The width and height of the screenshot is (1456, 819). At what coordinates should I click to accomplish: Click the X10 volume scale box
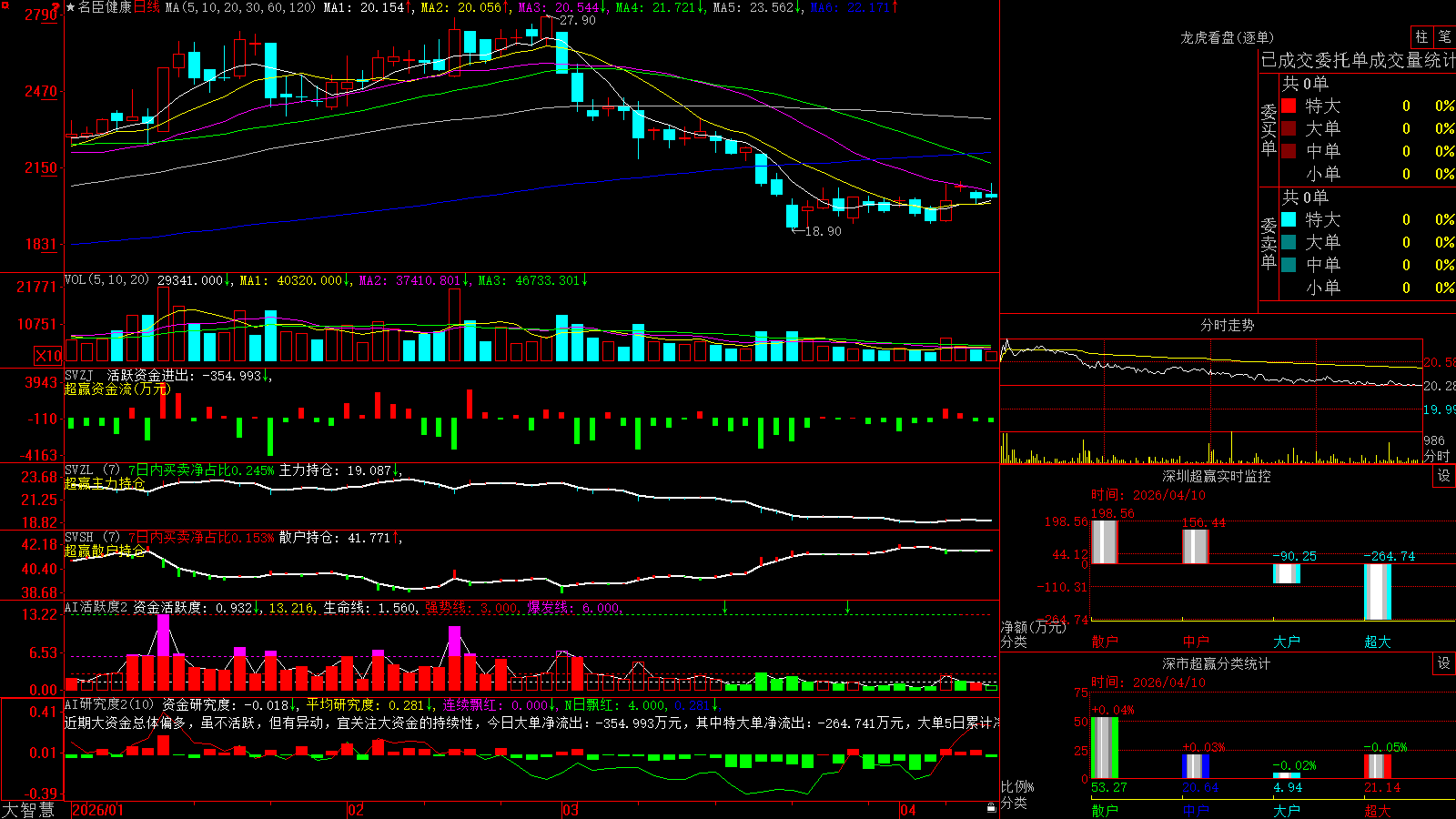(x=48, y=356)
